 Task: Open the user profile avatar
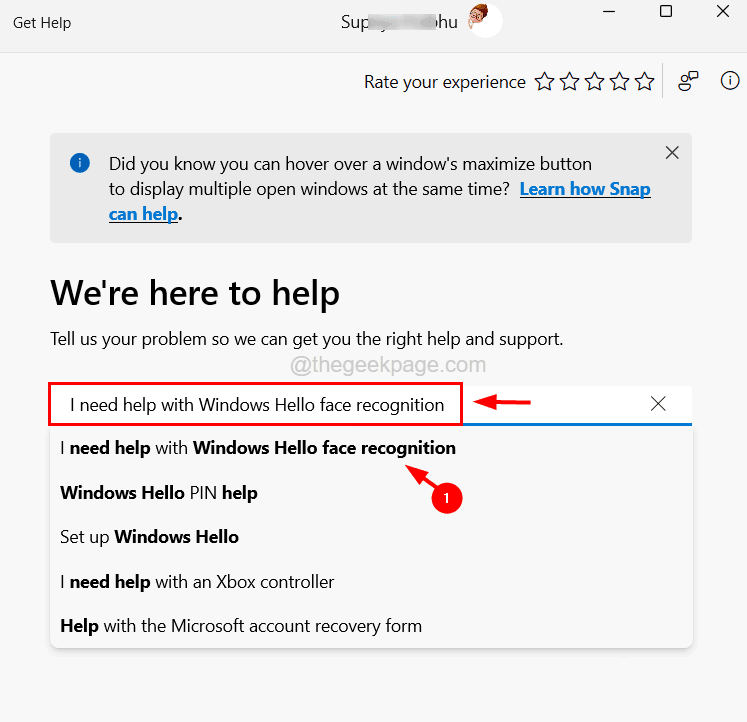485,22
